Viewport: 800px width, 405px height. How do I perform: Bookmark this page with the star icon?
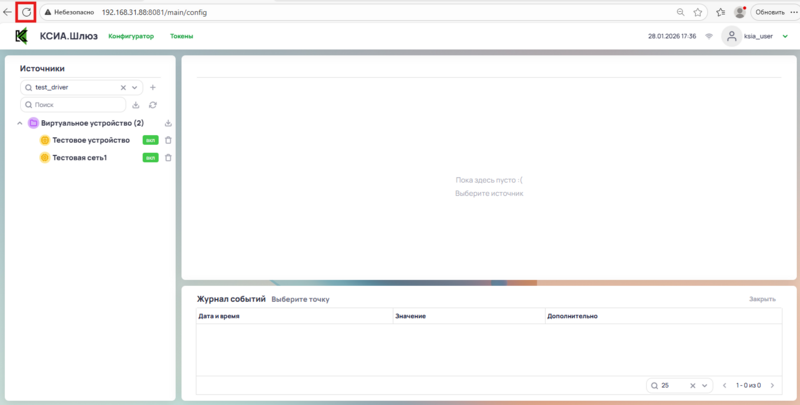(697, 12)
